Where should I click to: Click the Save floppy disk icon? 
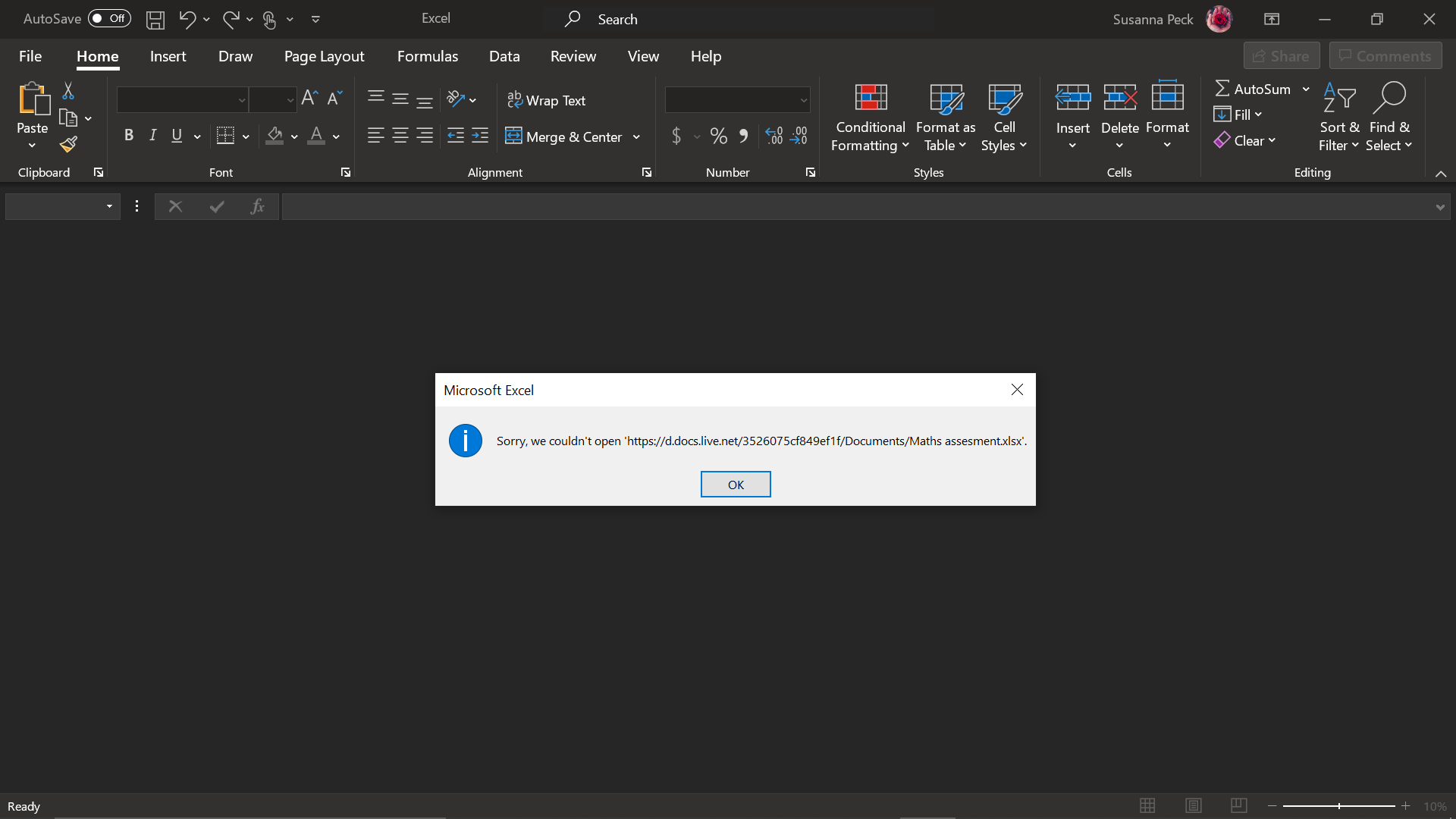(155, 19)
